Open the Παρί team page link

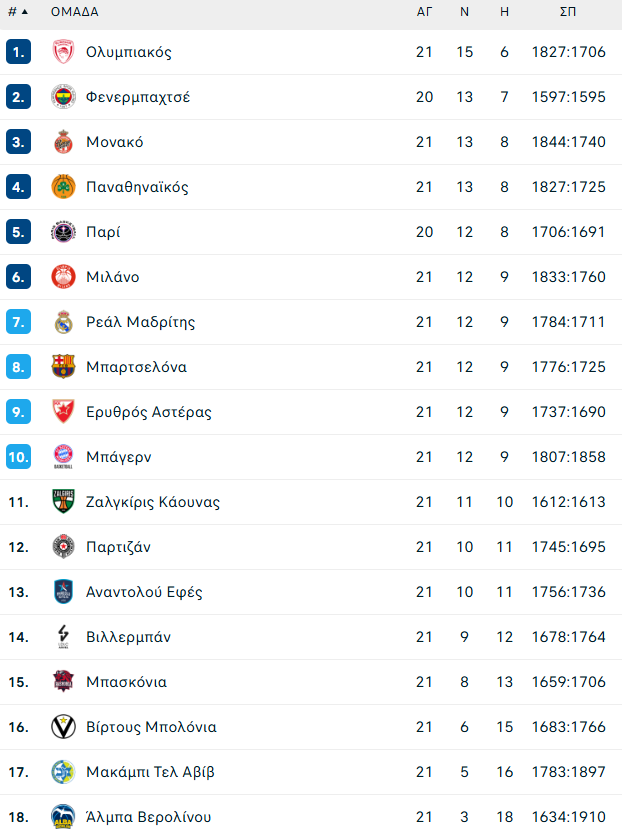tap(103, 232)
